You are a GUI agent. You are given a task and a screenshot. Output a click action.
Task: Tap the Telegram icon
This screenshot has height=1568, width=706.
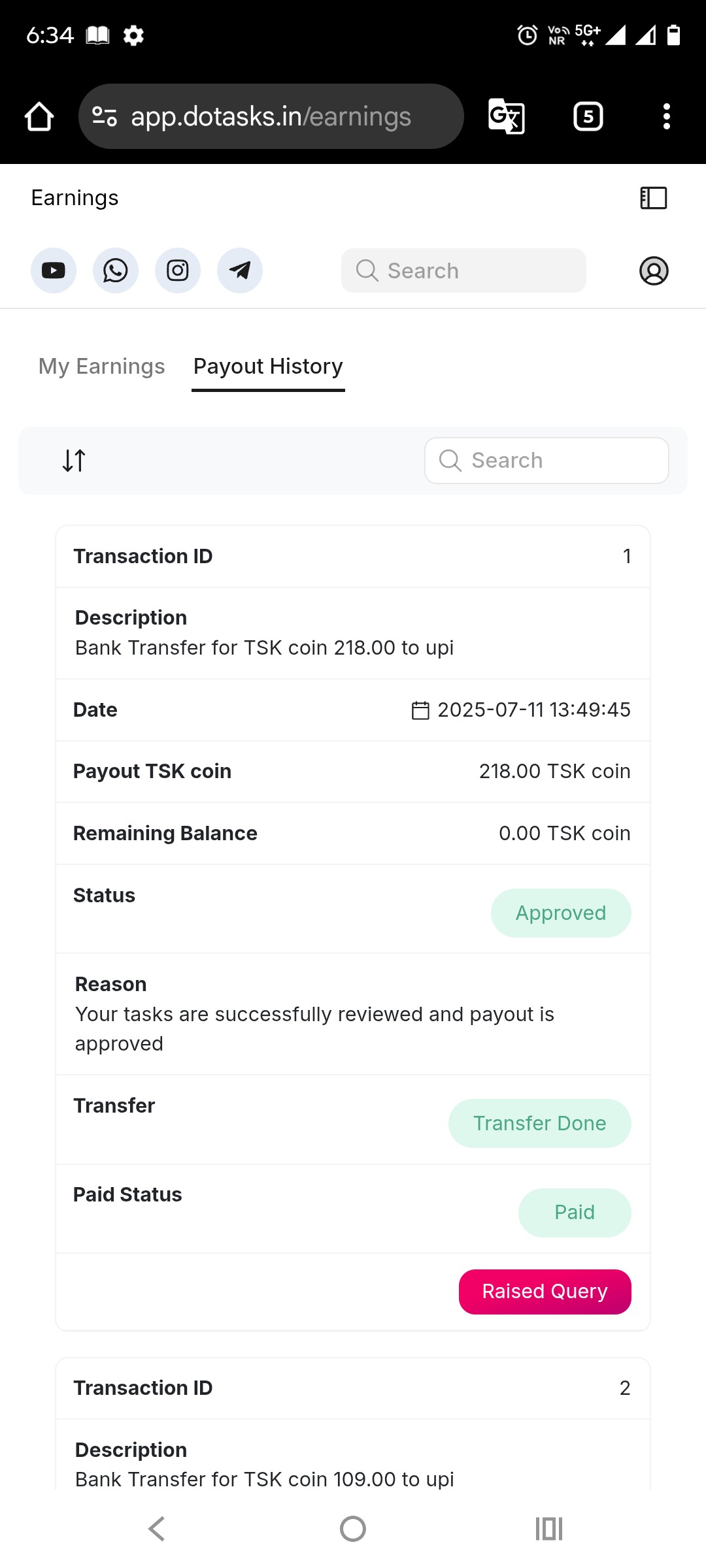click(x=240, y=270)
